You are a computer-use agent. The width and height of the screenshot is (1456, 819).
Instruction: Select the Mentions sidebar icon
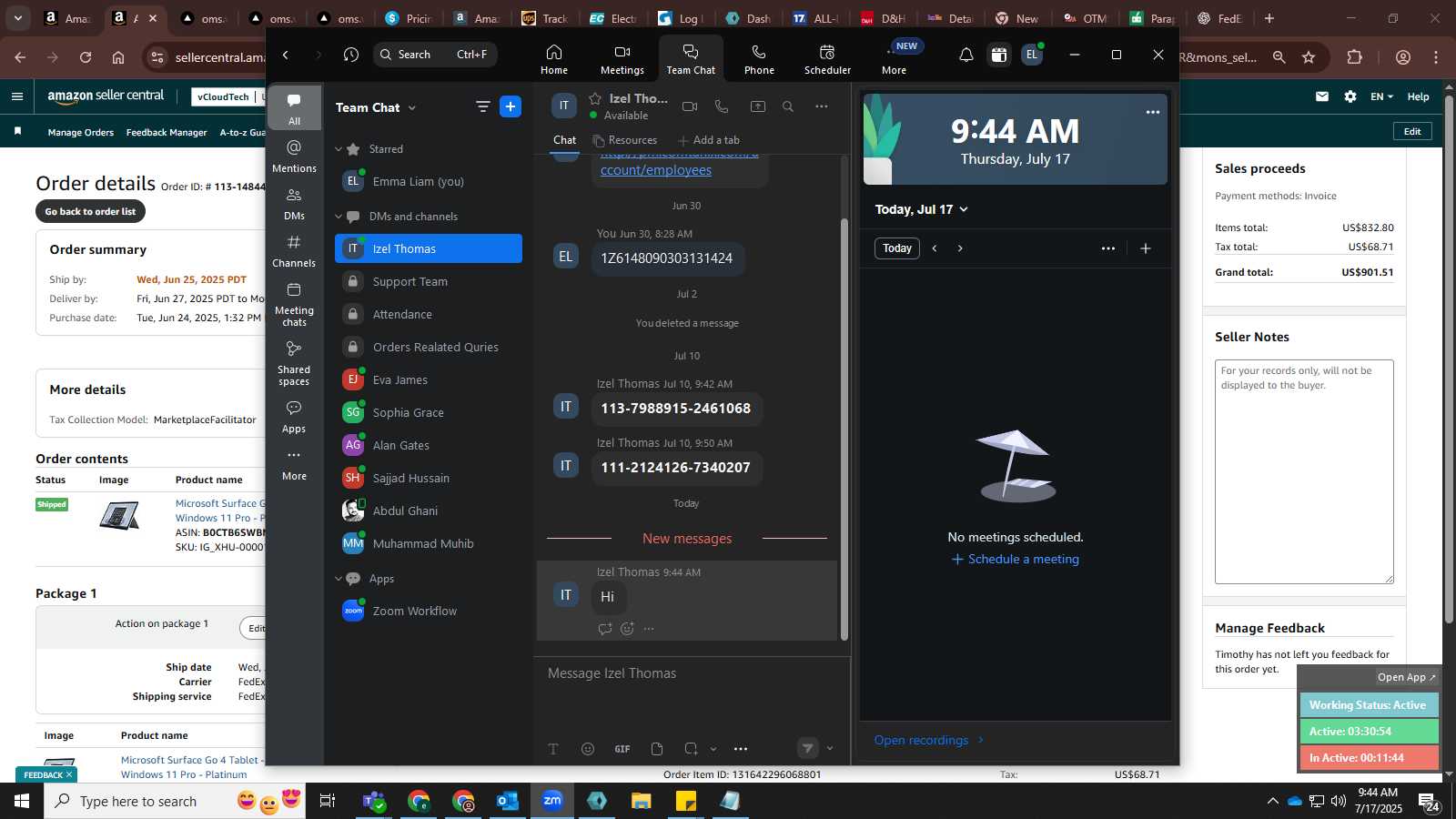click(x=294, y=156)
